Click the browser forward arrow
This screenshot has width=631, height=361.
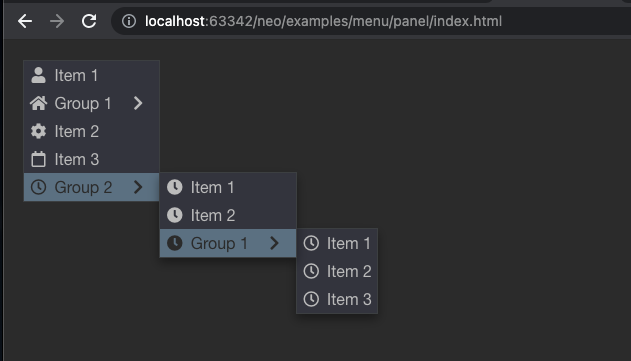coord(57,21)
